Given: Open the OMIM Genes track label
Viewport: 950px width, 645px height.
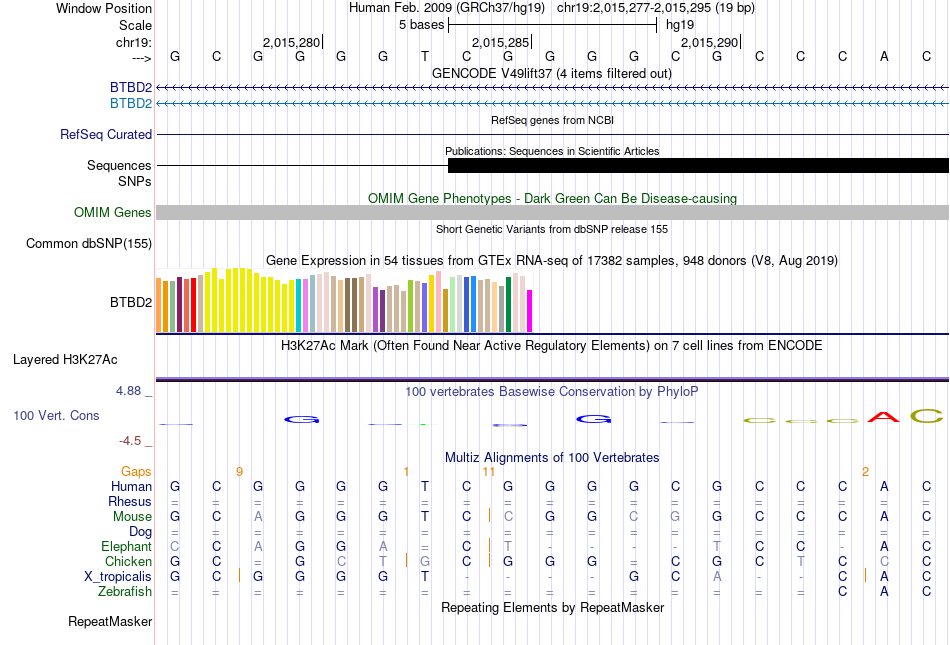Looking at the screenshot, I should point(113,213).
